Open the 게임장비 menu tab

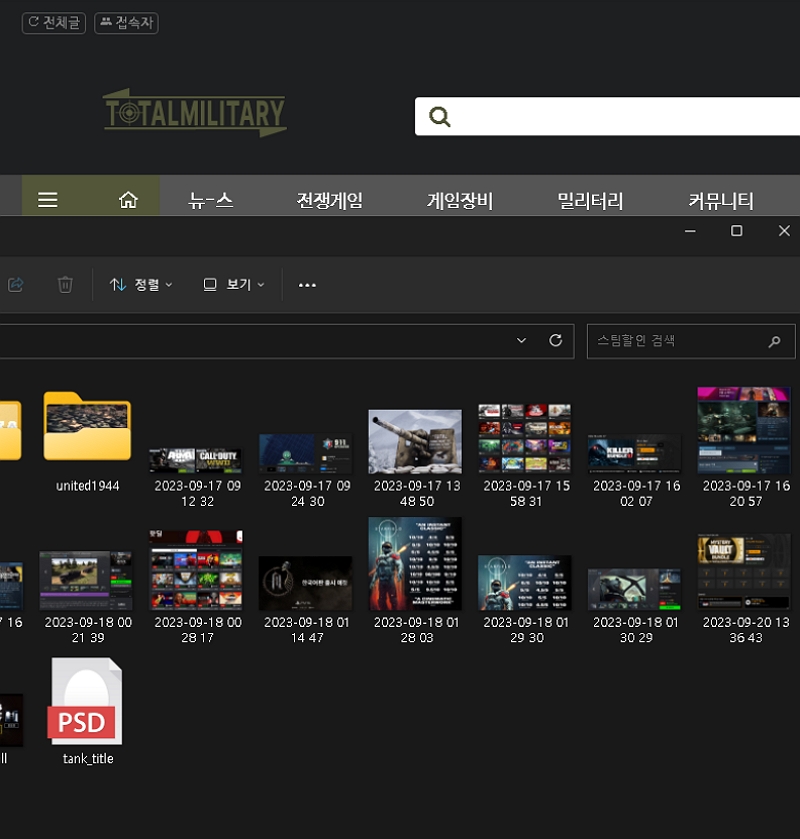pos(460,201)
